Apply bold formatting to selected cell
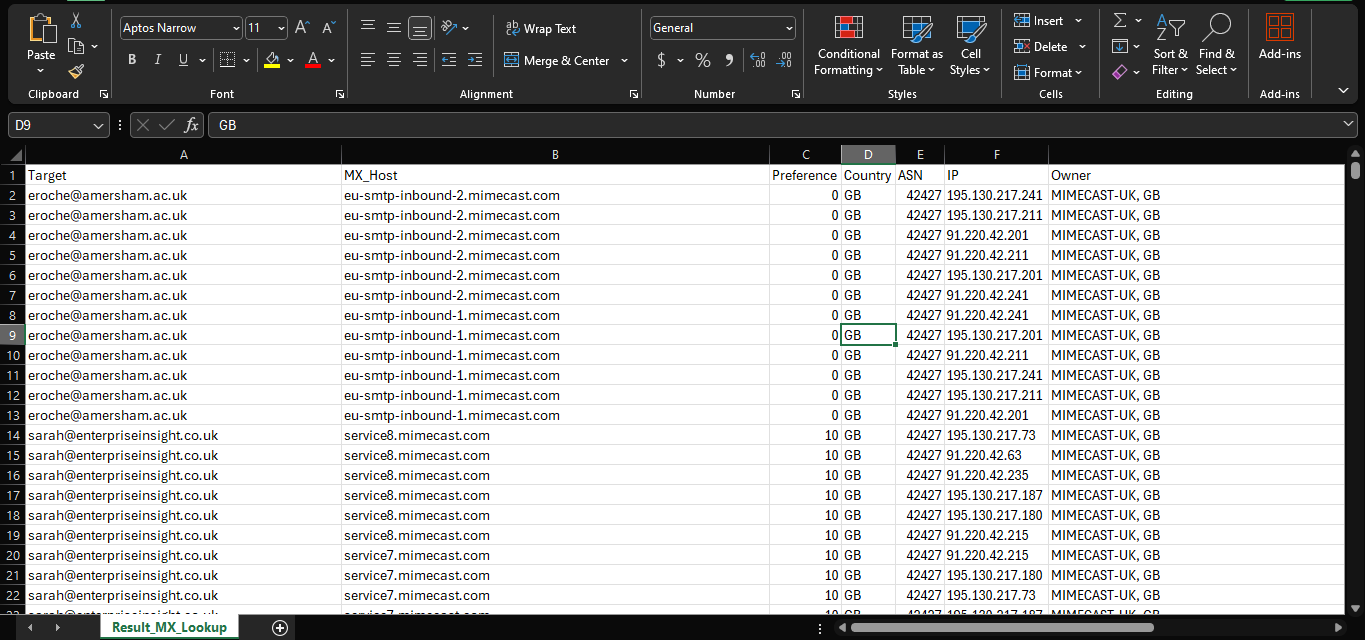 click(131, 60)
